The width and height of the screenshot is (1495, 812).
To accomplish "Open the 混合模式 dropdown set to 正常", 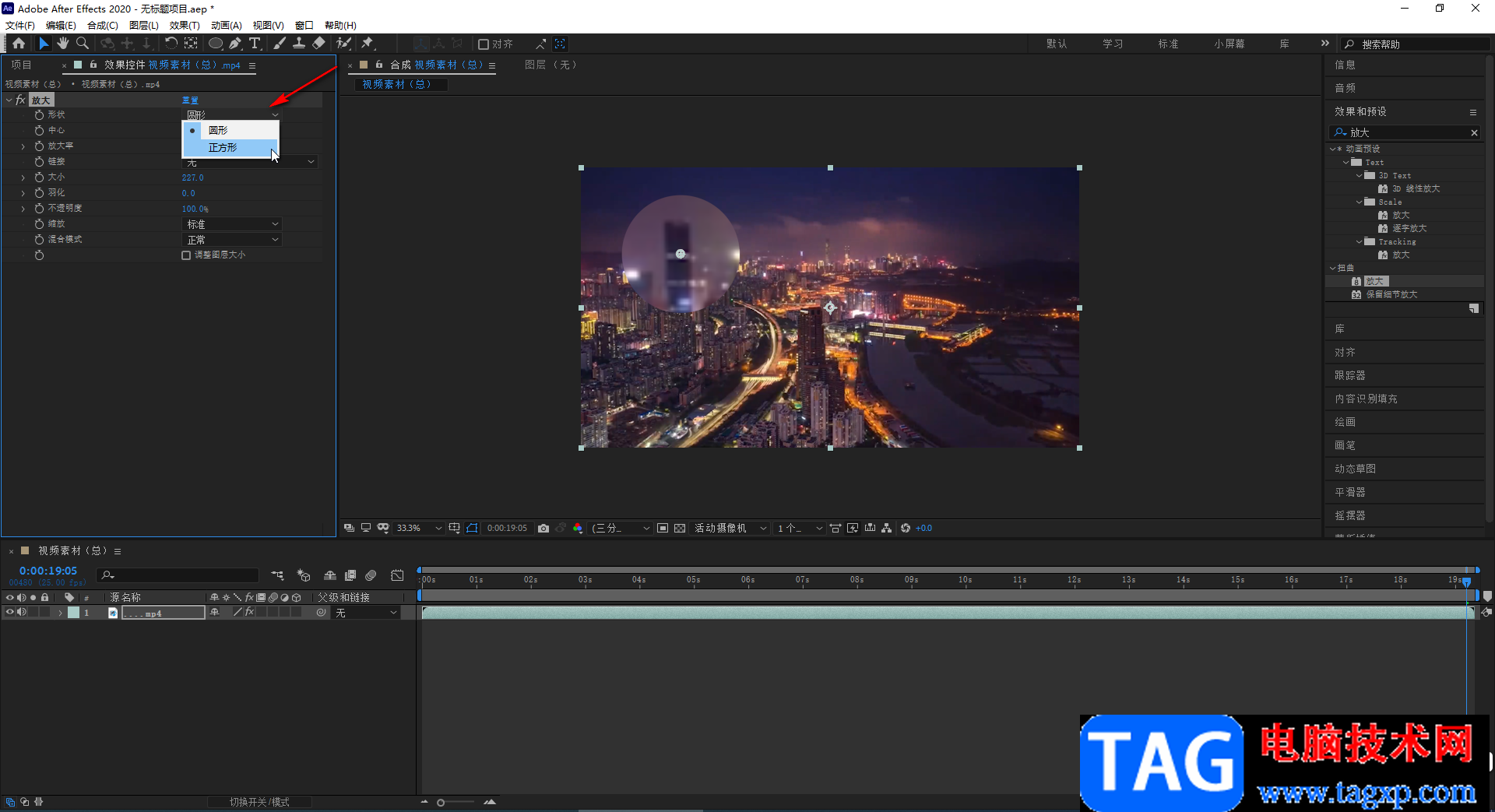I will tap(232, 240).
